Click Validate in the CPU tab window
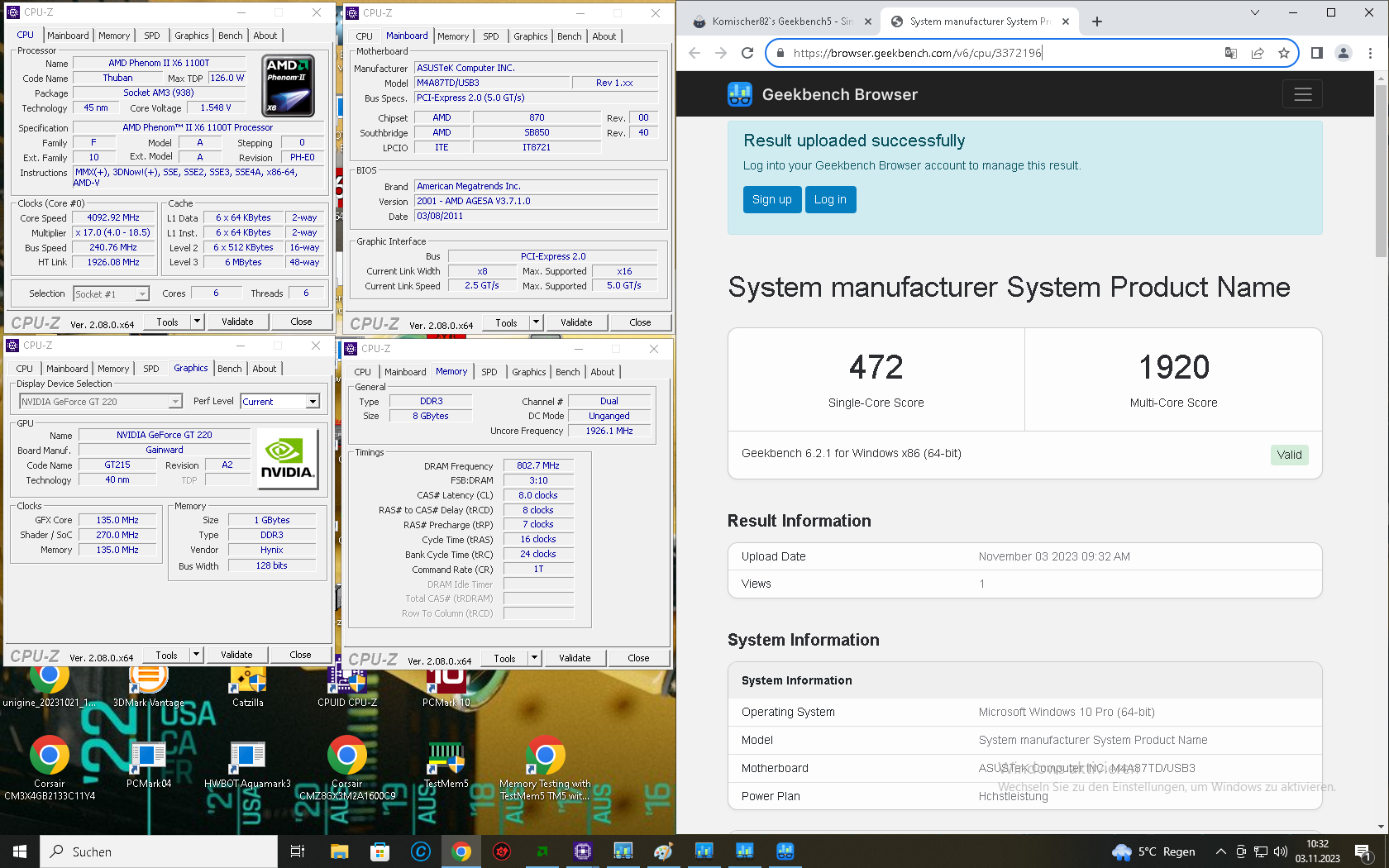Viewport: 1389px width, 868px height. (237, 322)
